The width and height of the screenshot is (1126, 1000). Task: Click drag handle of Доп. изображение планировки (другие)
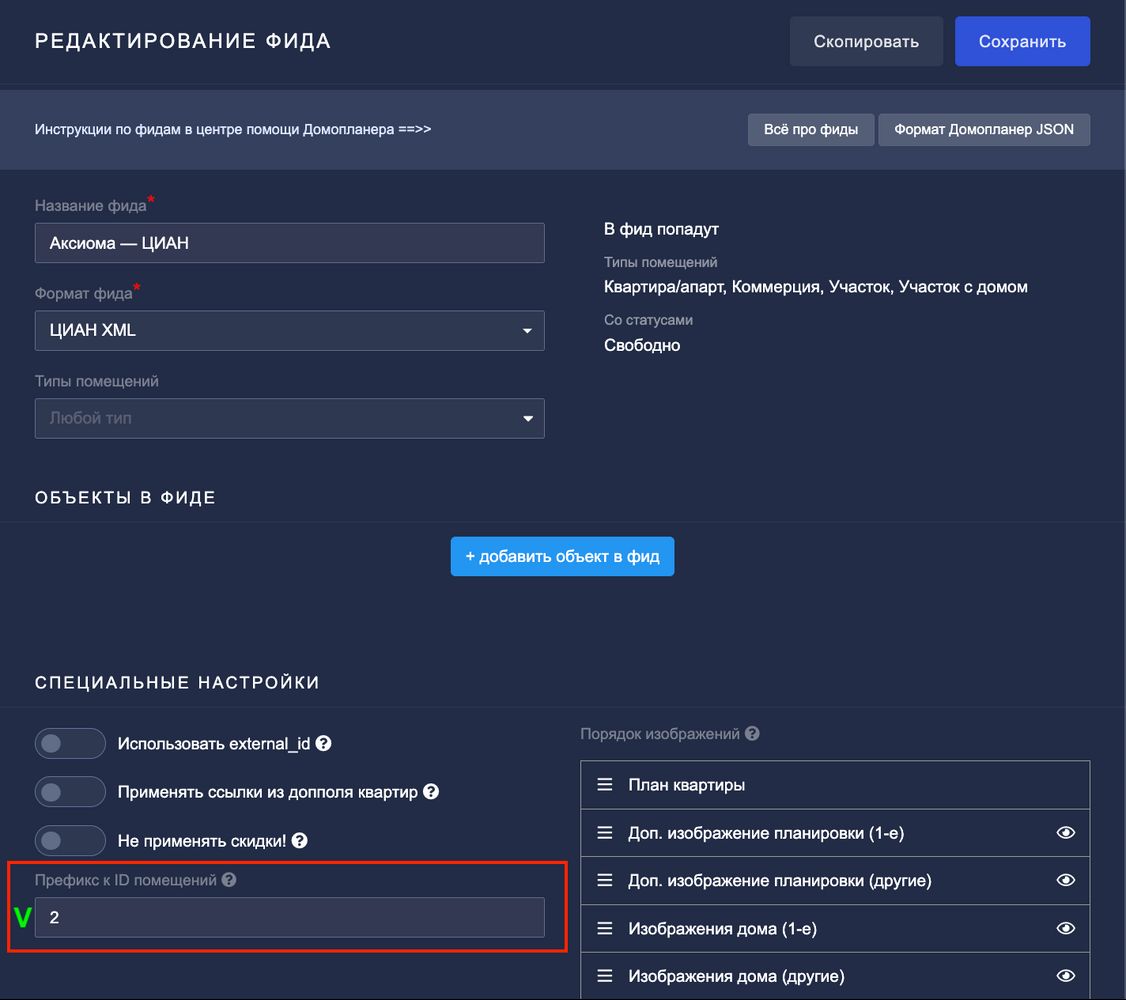point(605,881)
